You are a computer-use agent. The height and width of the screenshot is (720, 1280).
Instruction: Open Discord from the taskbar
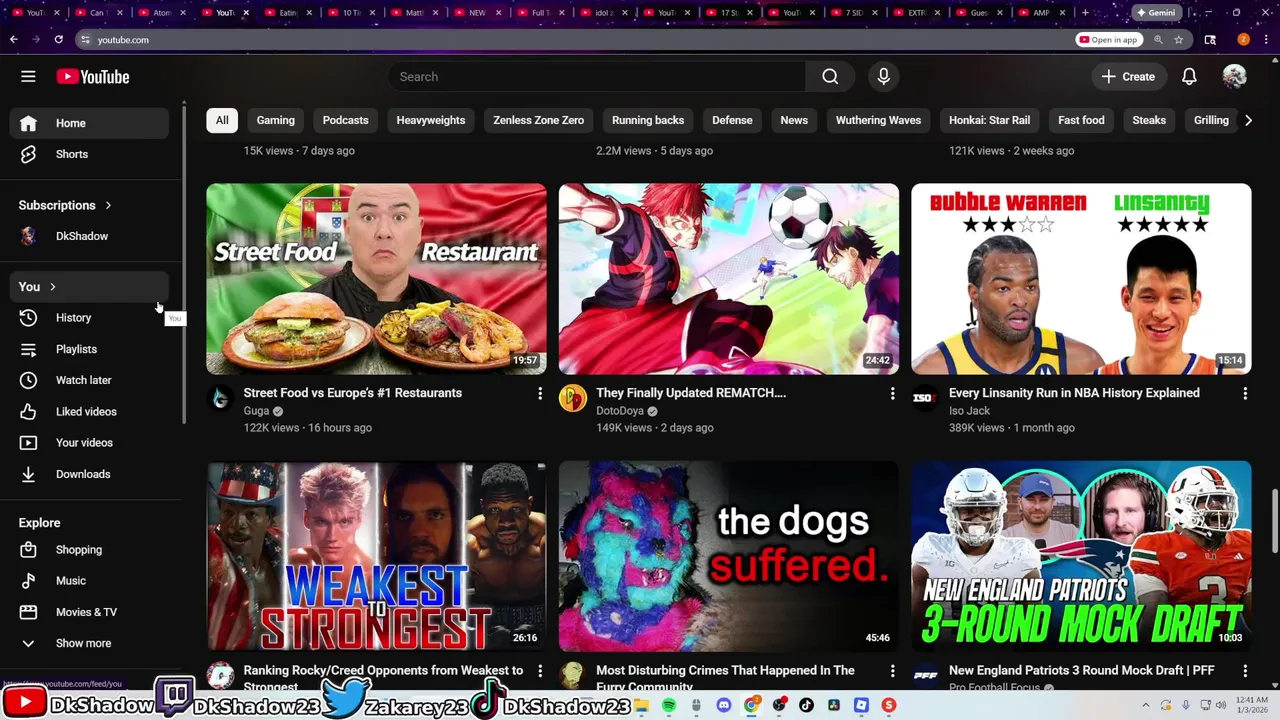[724, 705]
